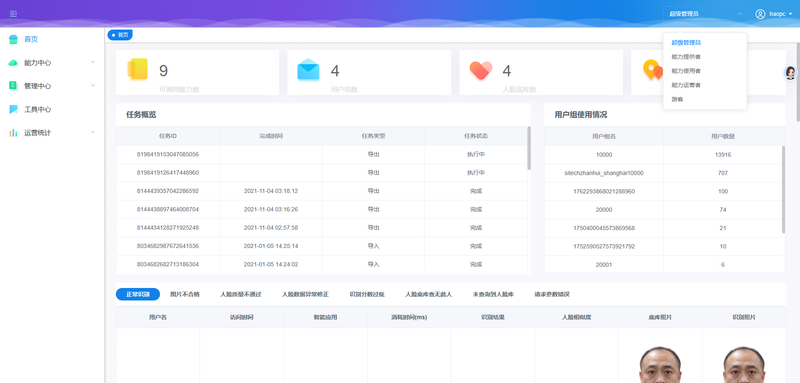This screenshot has width=800, height=383.
Task: Click the blue envelope 用户组数 icon
Action: [x=308, y=69]
